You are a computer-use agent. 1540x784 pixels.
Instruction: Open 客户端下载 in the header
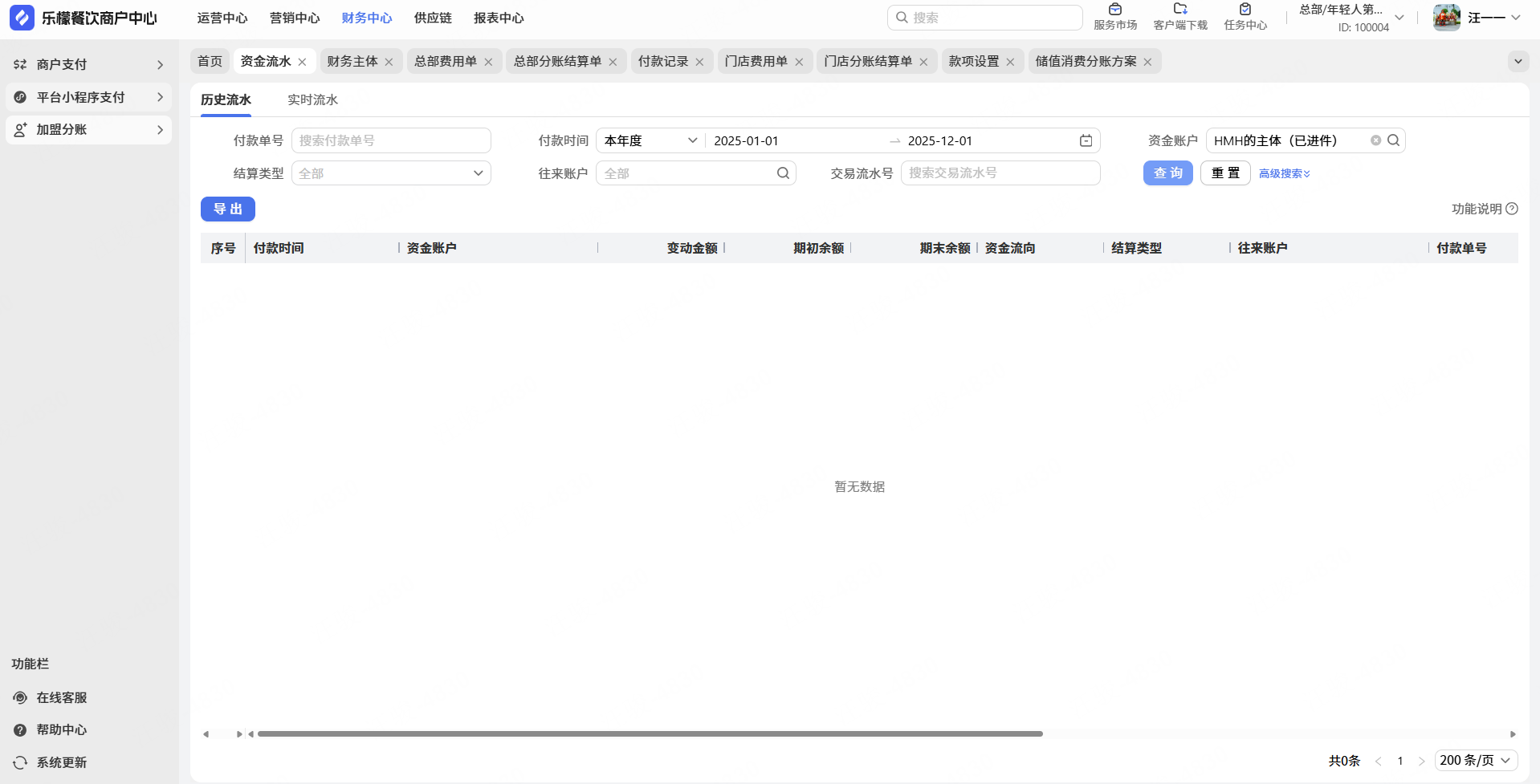coord(1180,17)
